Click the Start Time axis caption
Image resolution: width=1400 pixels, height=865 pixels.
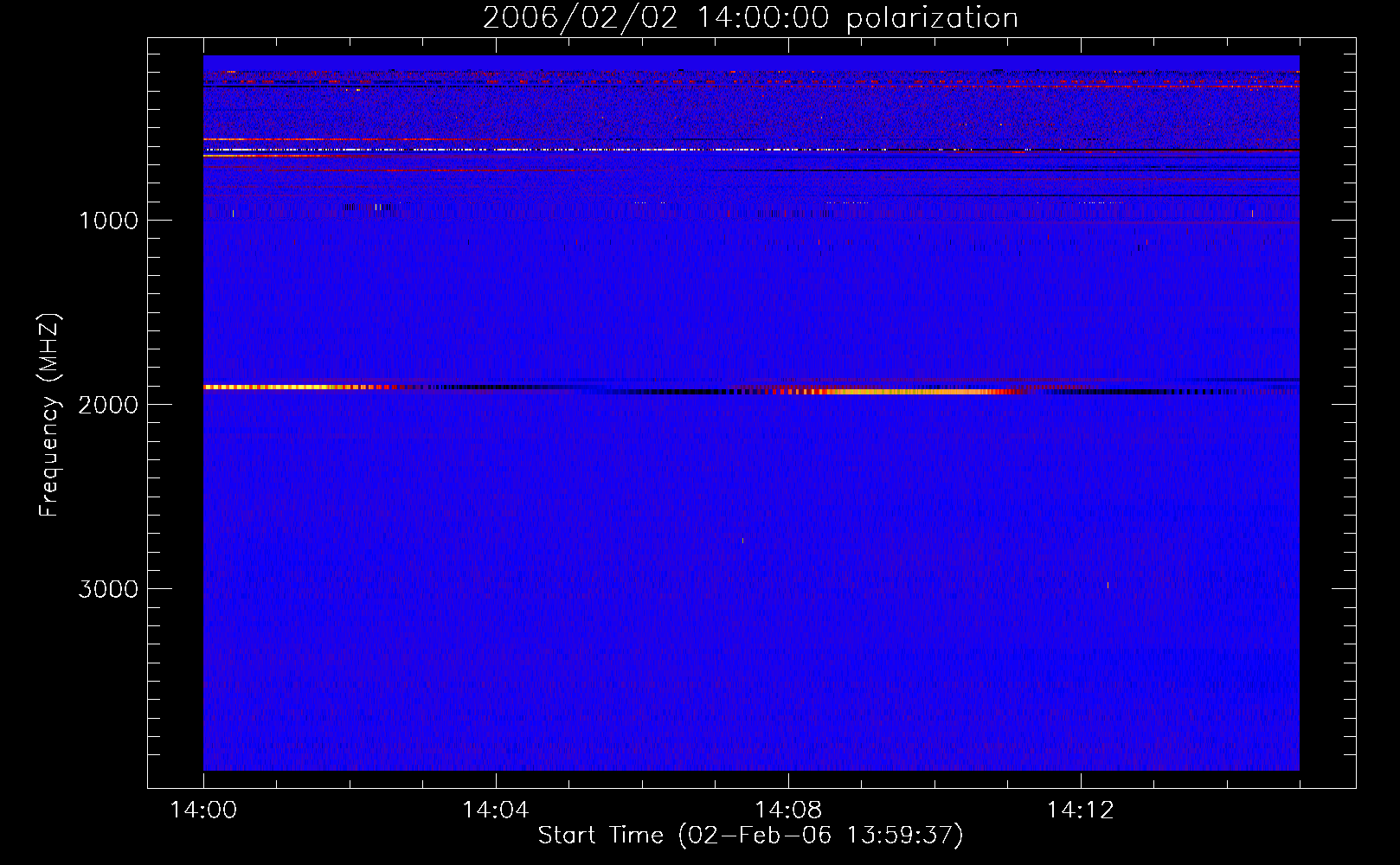pyautogui.click(x=750, y=836)
